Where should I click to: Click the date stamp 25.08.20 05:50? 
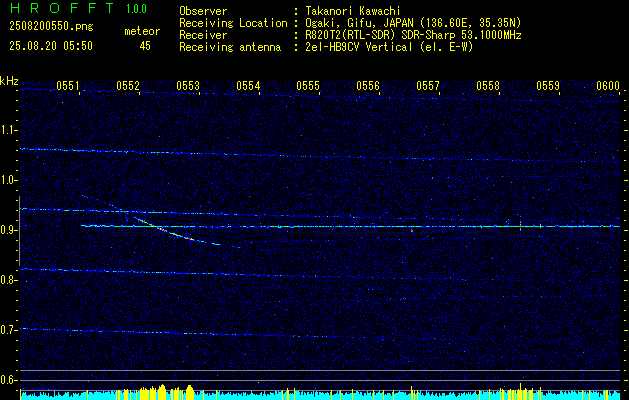(51, 46)
